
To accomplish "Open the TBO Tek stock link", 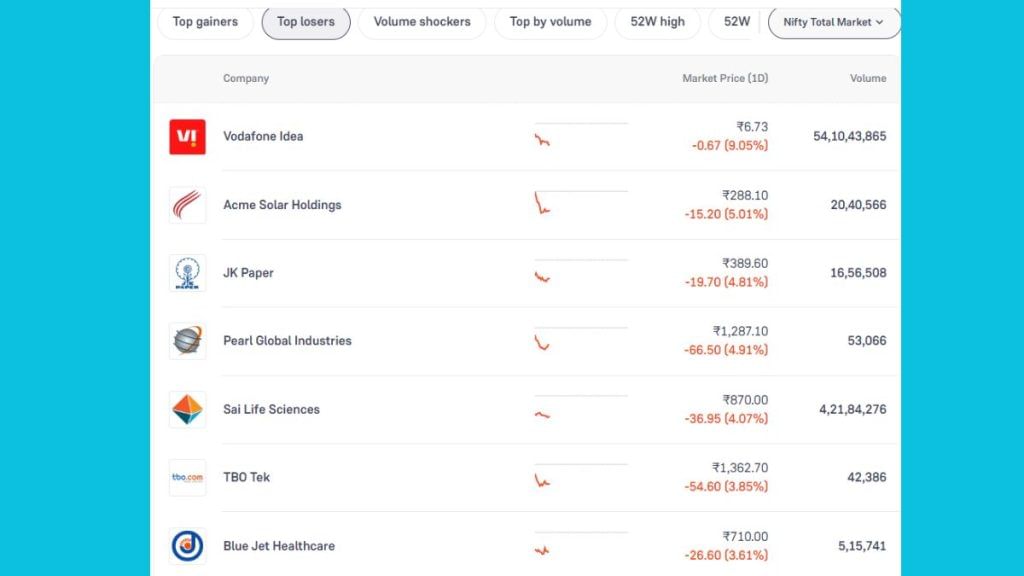I will pos(246,477).
